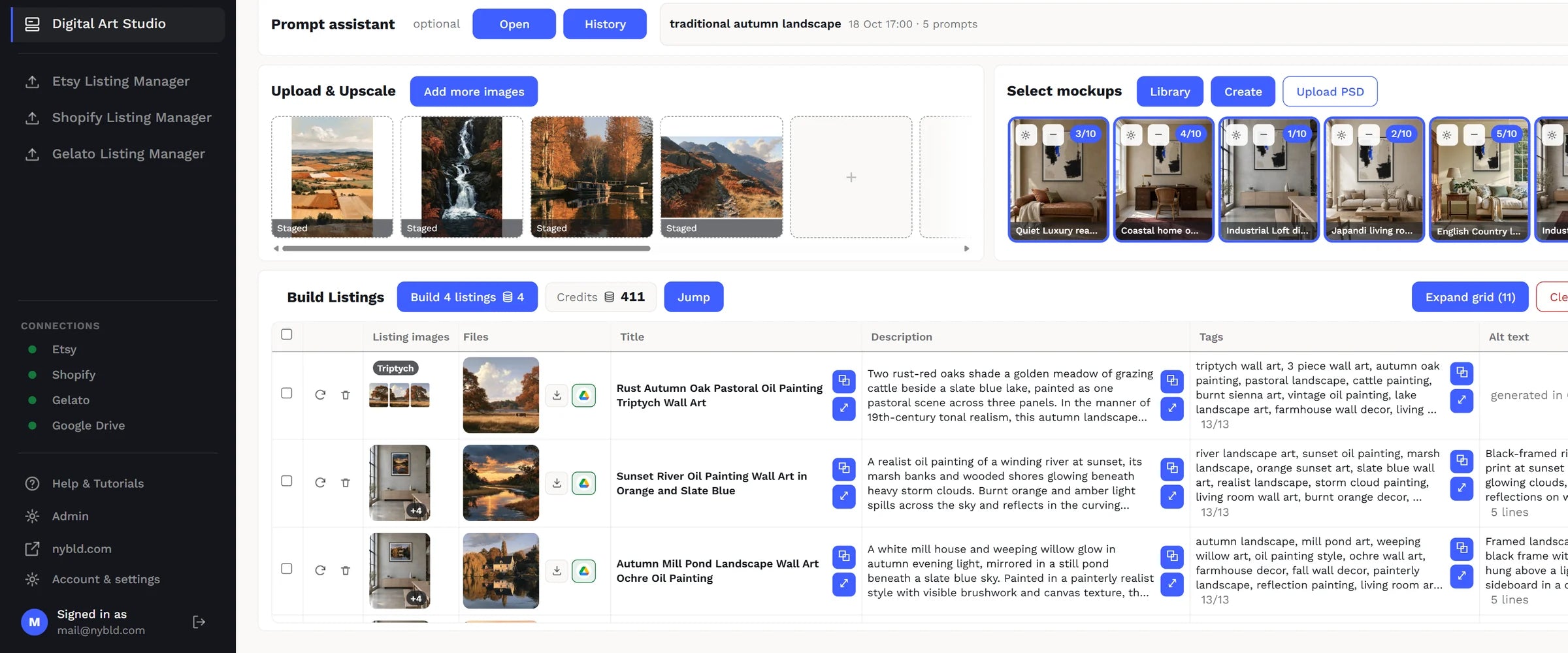Click the right arrow of upload scrollbar

tap(966, 249)
